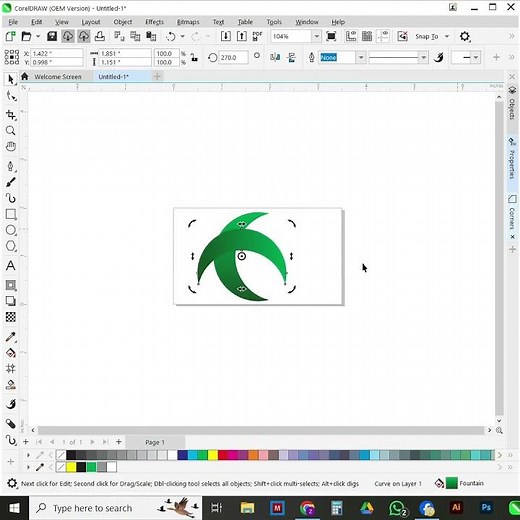
Task: Expand document palette flyout arrow
Action: pos(28,467)
